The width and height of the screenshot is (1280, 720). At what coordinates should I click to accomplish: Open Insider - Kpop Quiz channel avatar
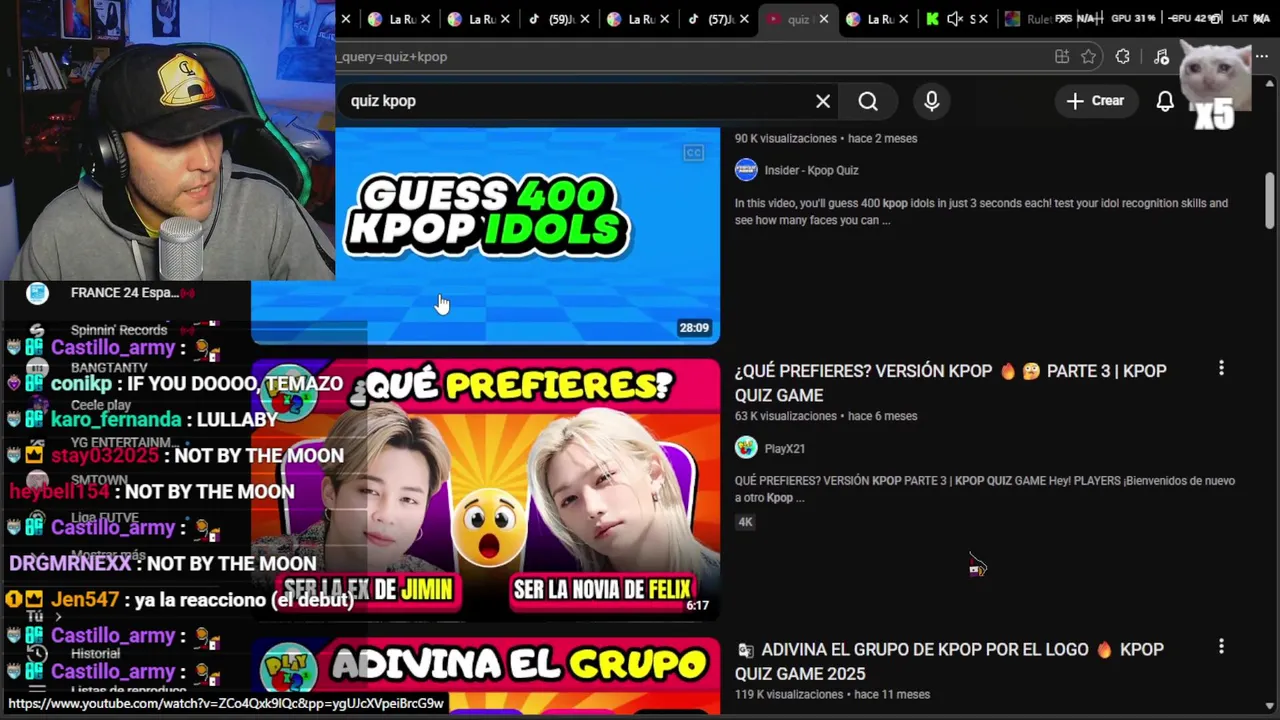[x=746, y=170]
